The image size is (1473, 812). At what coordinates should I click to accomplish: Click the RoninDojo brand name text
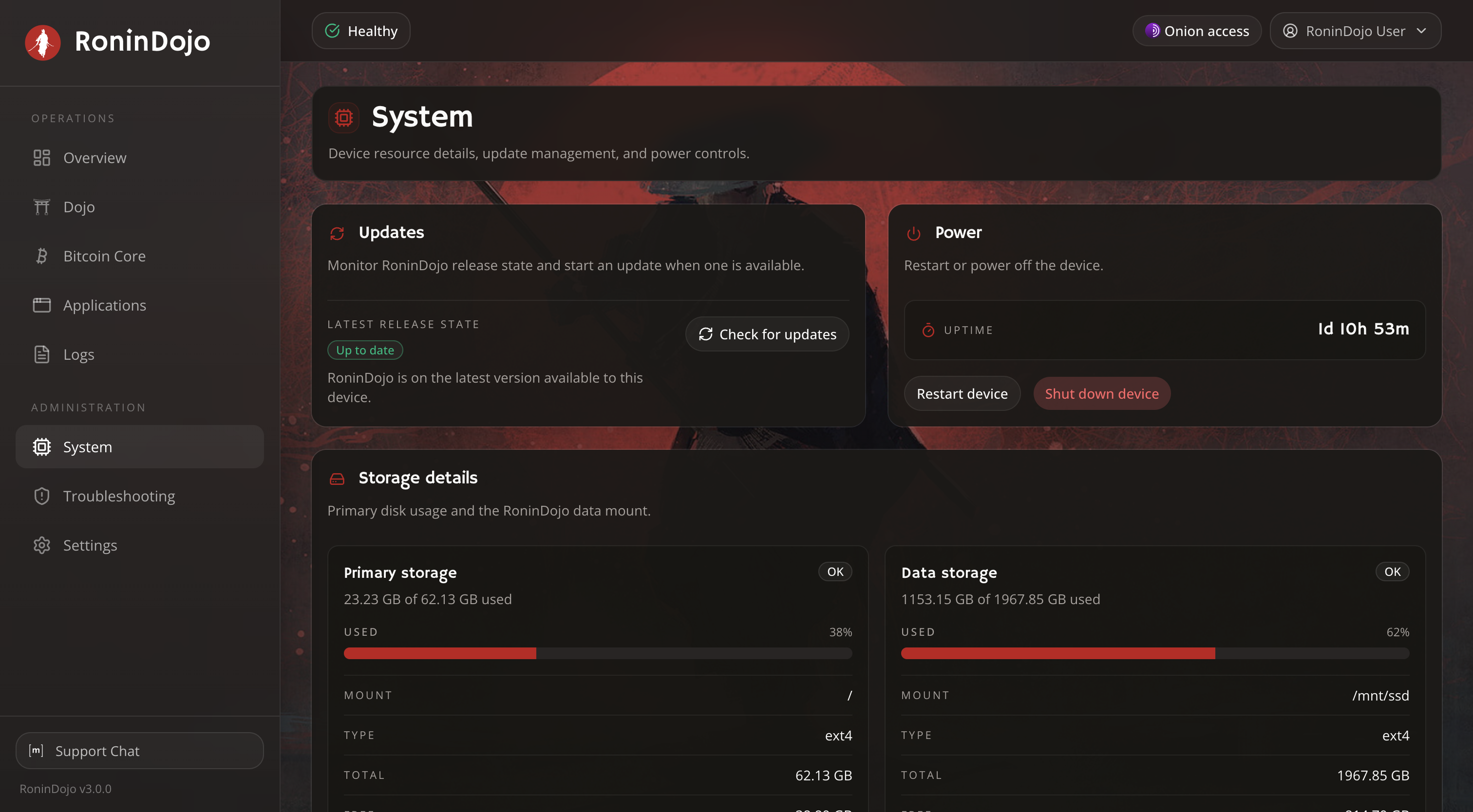point(142,42)
